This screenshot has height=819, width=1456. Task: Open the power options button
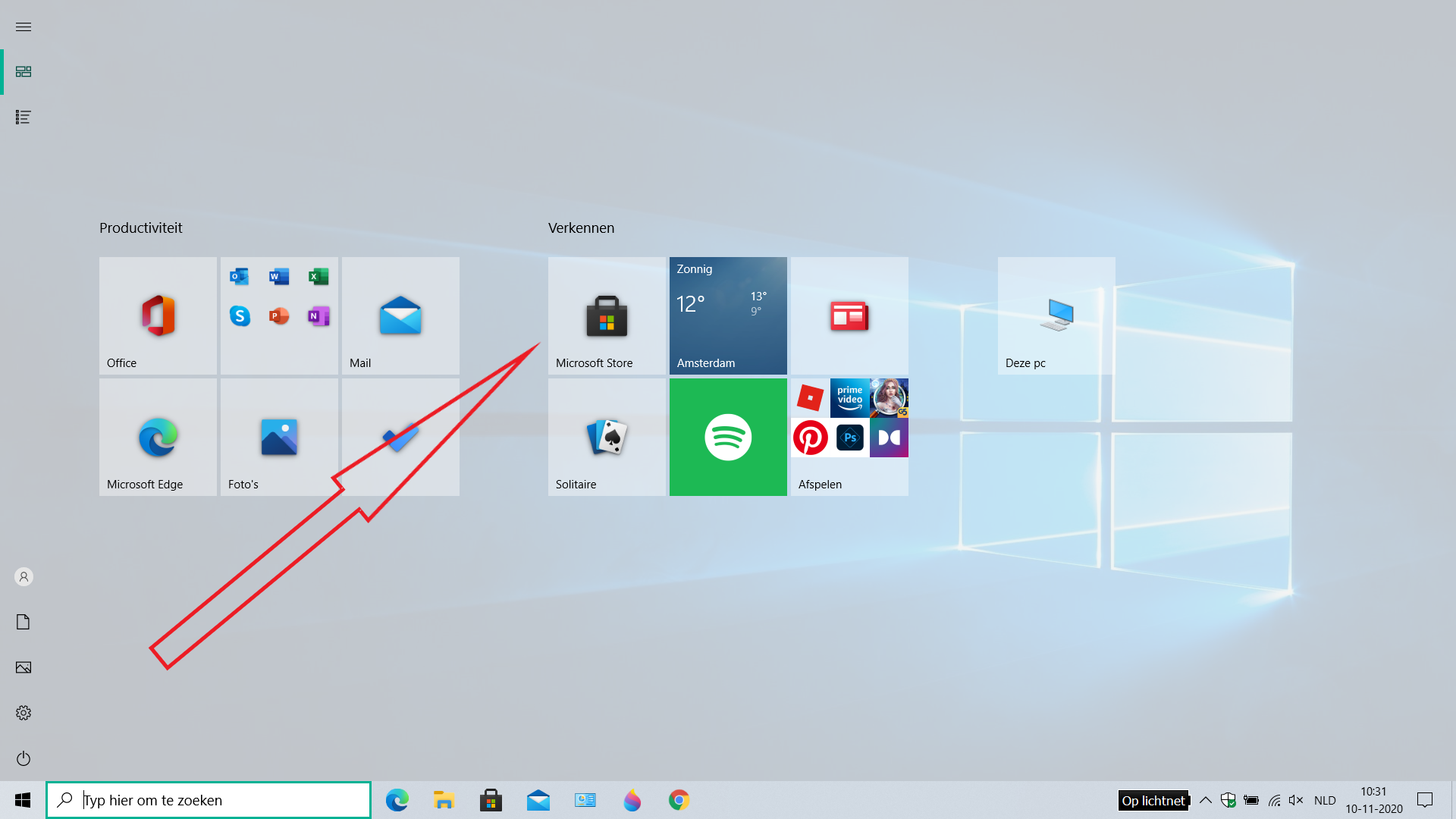pyautogui.click(x=24, y=758)
